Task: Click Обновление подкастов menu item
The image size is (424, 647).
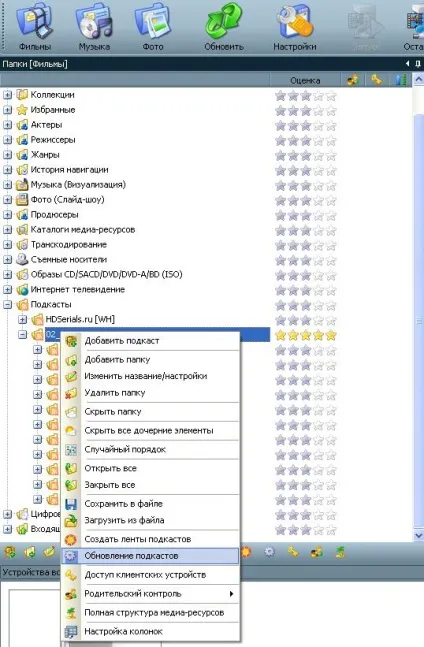Action: [x=151, y=556]
